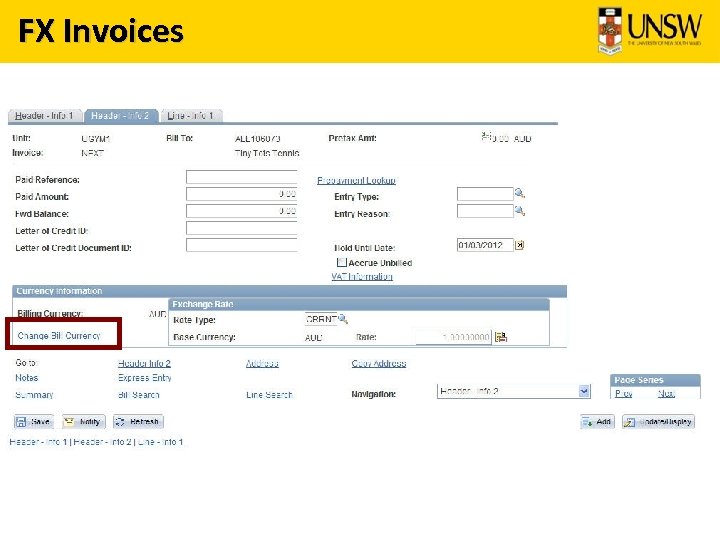The height and width of the screenshot is (540, 720).
Task: Click the Entry Type input field
Action: (x=485, y=194)
